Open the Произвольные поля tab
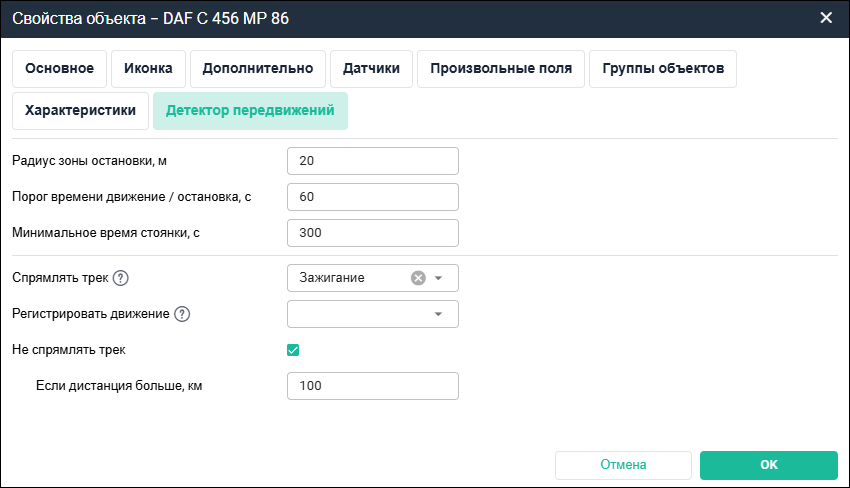850x488 pixels. (501, 69)
